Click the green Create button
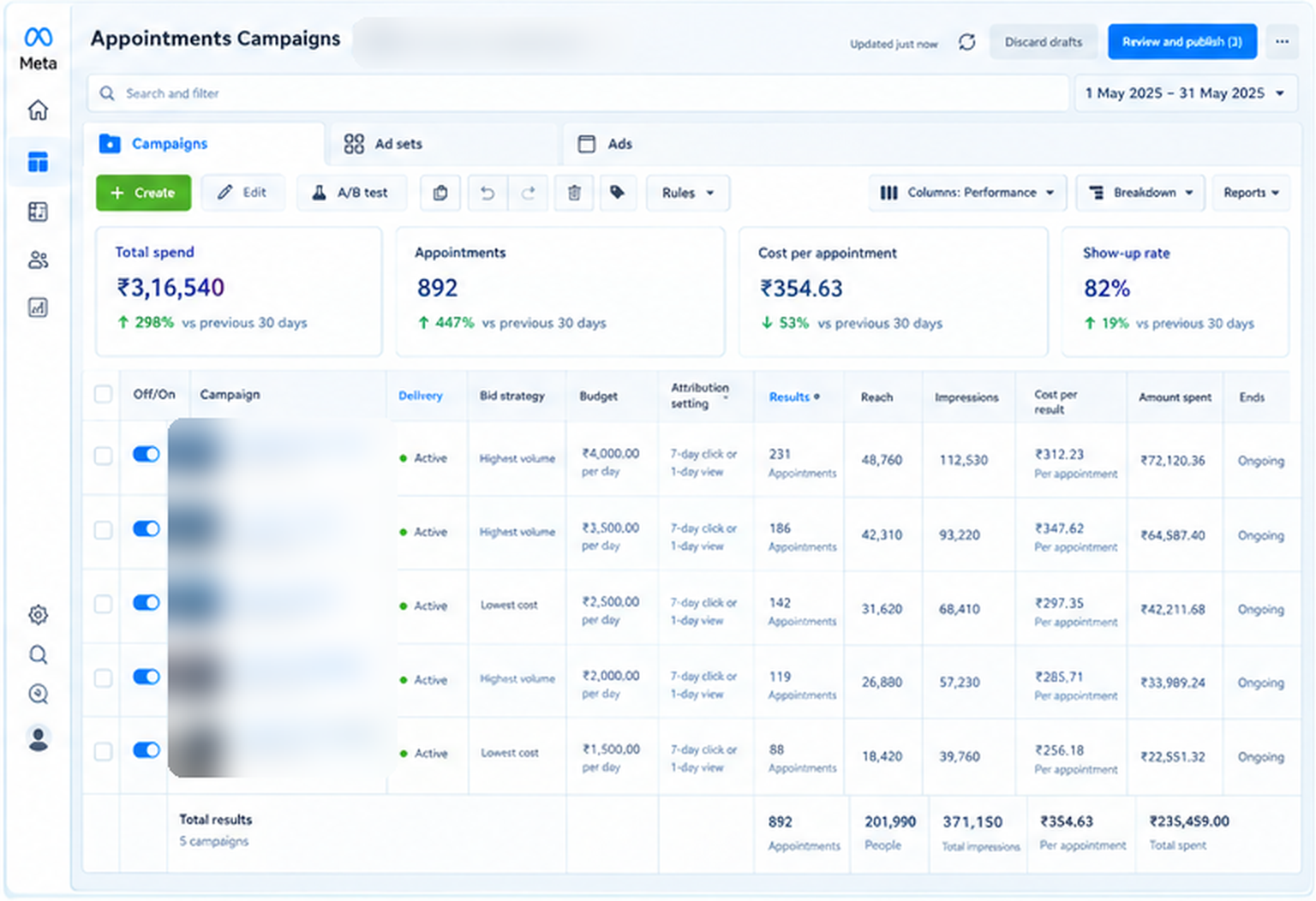 pos(143,193)
